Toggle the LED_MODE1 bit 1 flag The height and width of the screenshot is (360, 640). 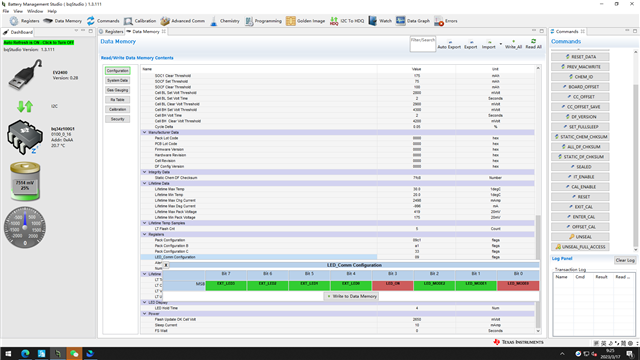[476, 285]
